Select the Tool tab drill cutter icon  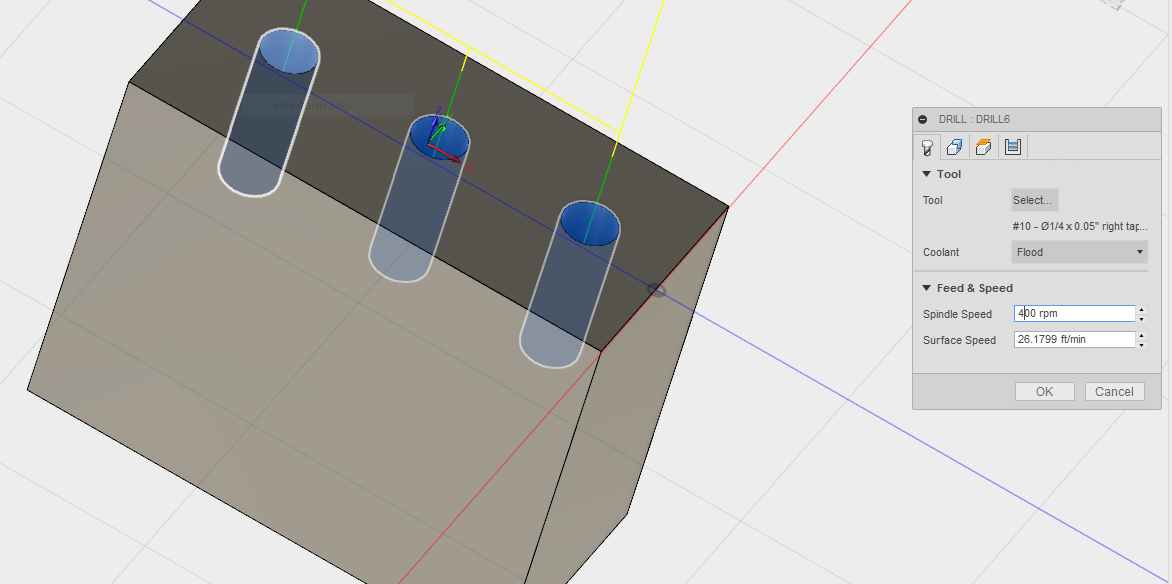[927, 146]
